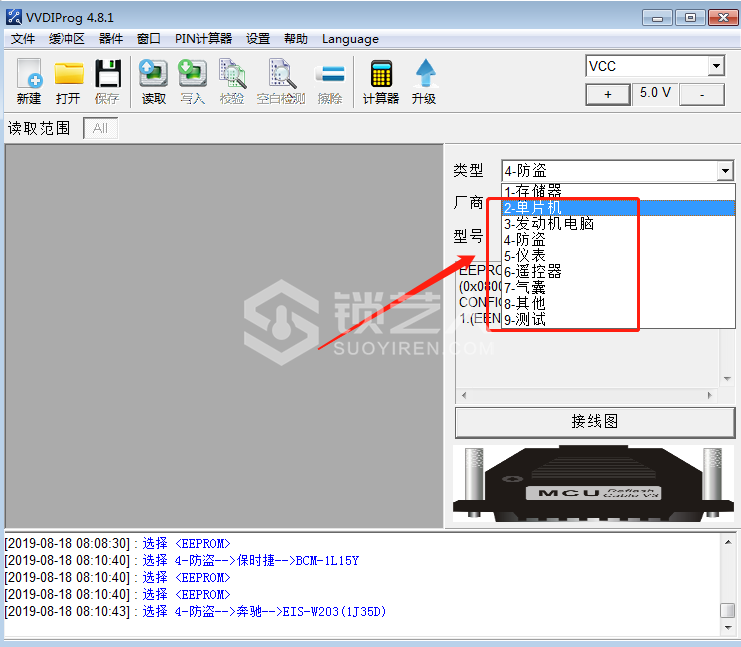Viewport: 741px width, 647px height.
Task: Click the log panel scroll up arrow
Action: pyautogui.click(x=728, y=542)
